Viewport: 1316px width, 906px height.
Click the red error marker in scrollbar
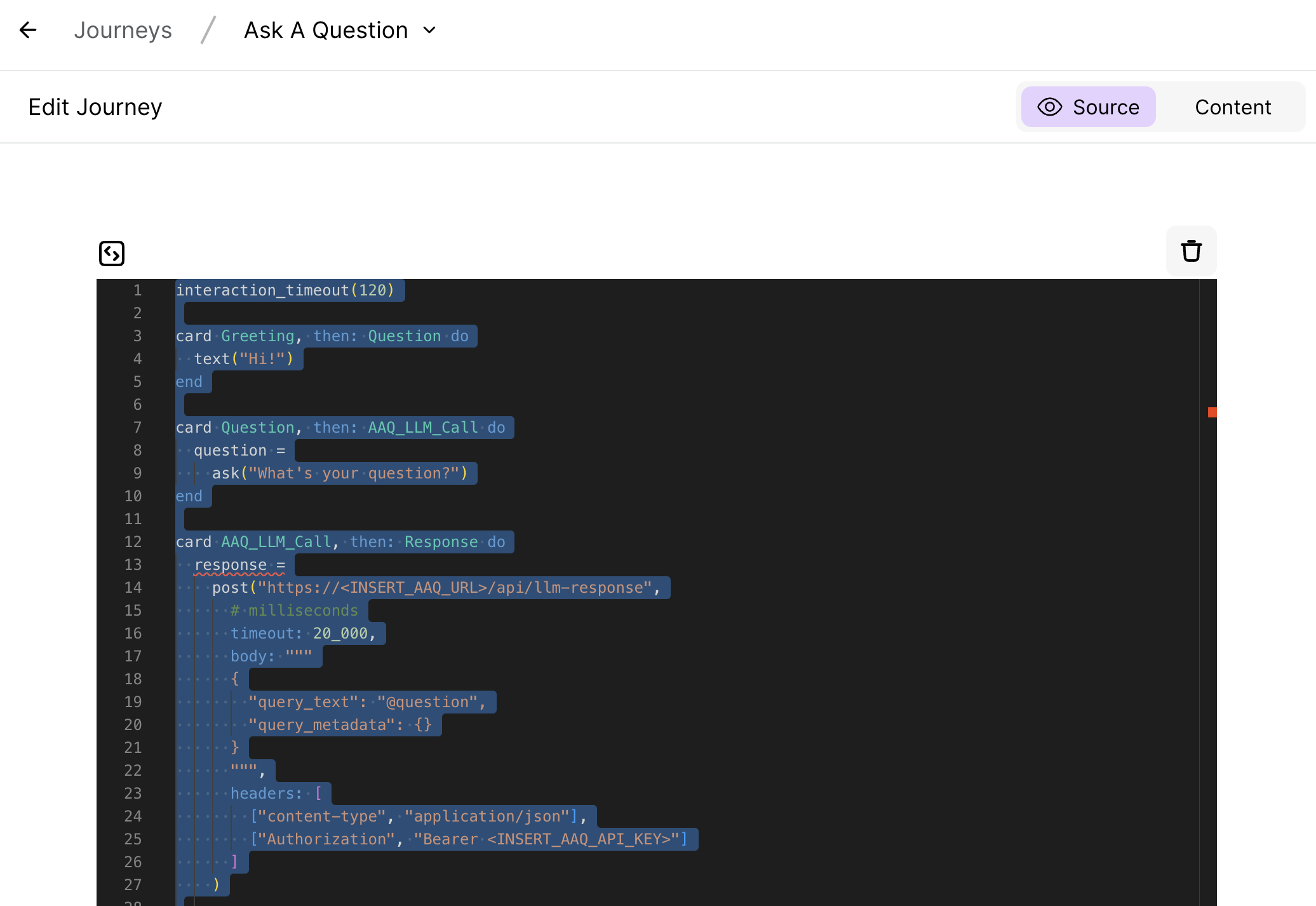(1212, 412)
